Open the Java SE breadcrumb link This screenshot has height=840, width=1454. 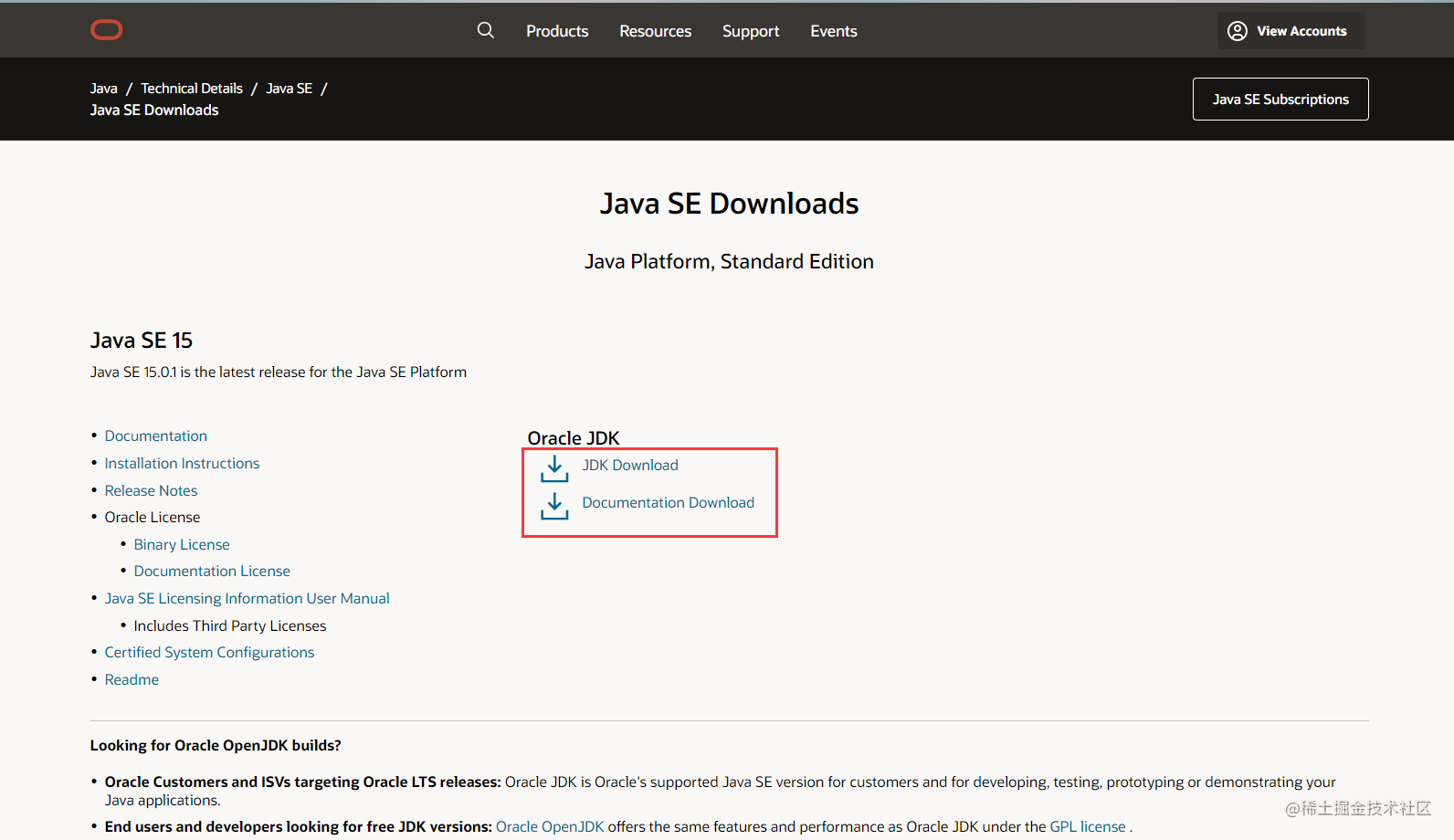pos(289,89)
